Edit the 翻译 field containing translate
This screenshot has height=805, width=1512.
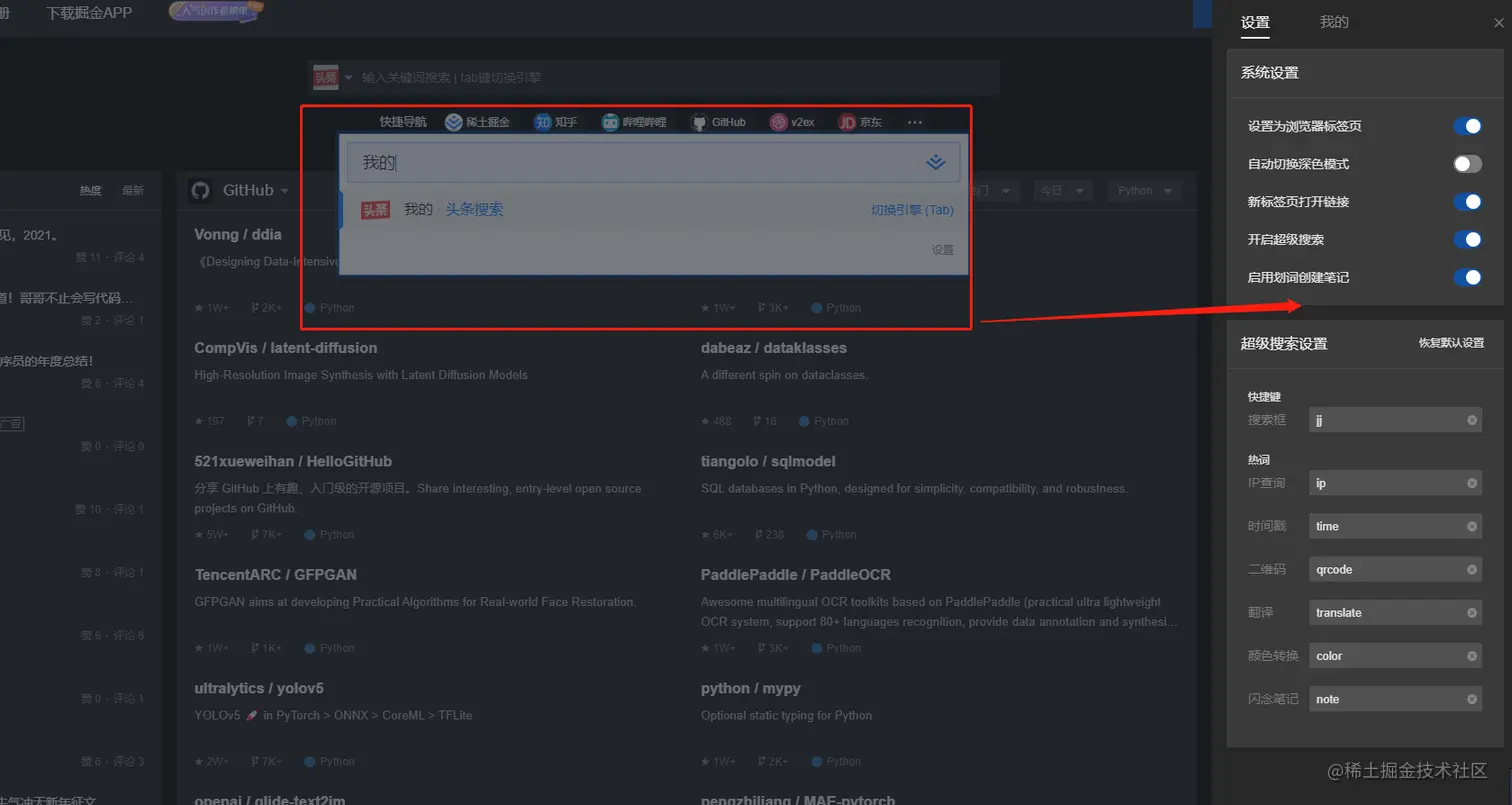[x=1395, y=612]
